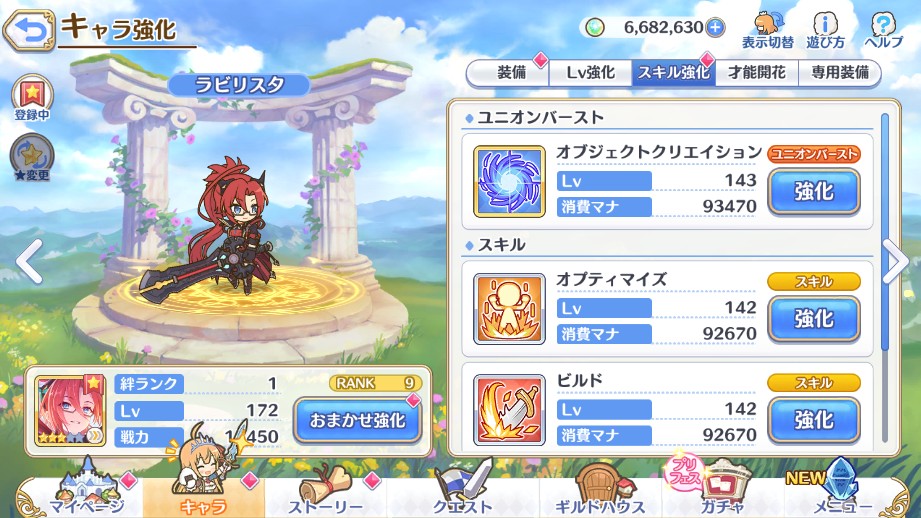921x518 pixels.
Task: Switch to the 装備 tab
Action: coord(509,73)
